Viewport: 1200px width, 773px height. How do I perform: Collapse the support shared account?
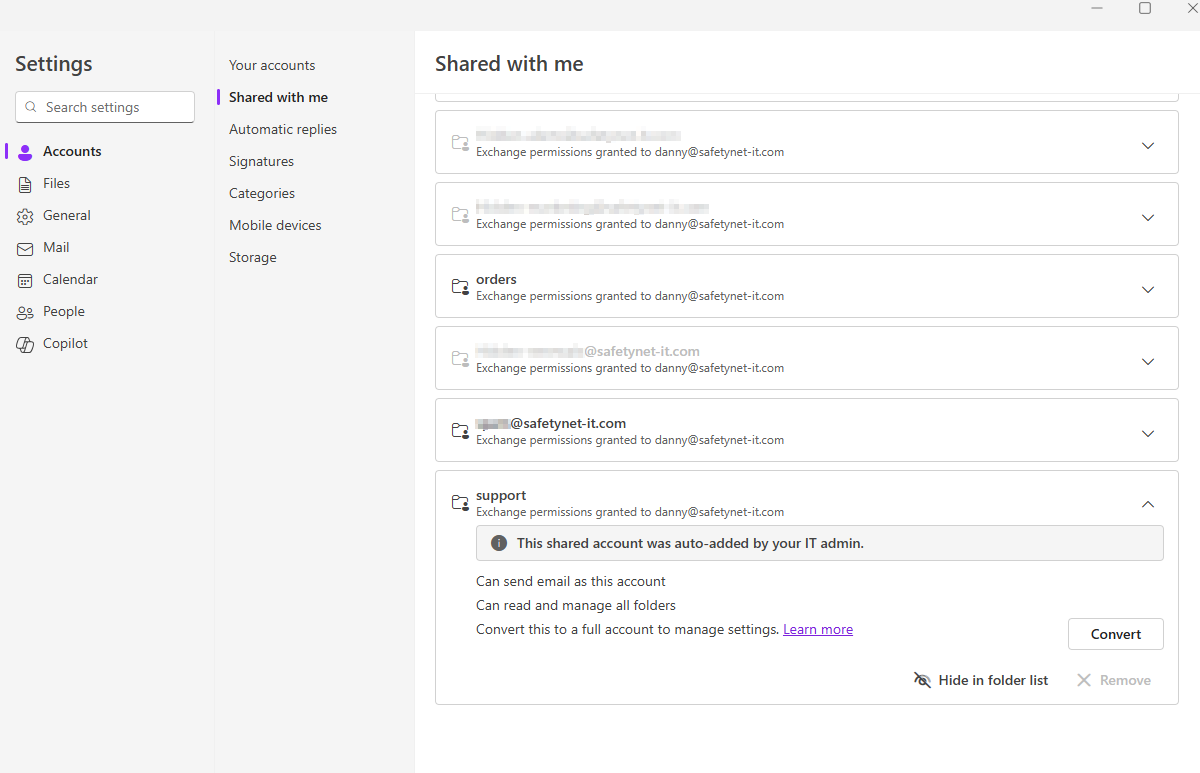(x=1148, y=504)
